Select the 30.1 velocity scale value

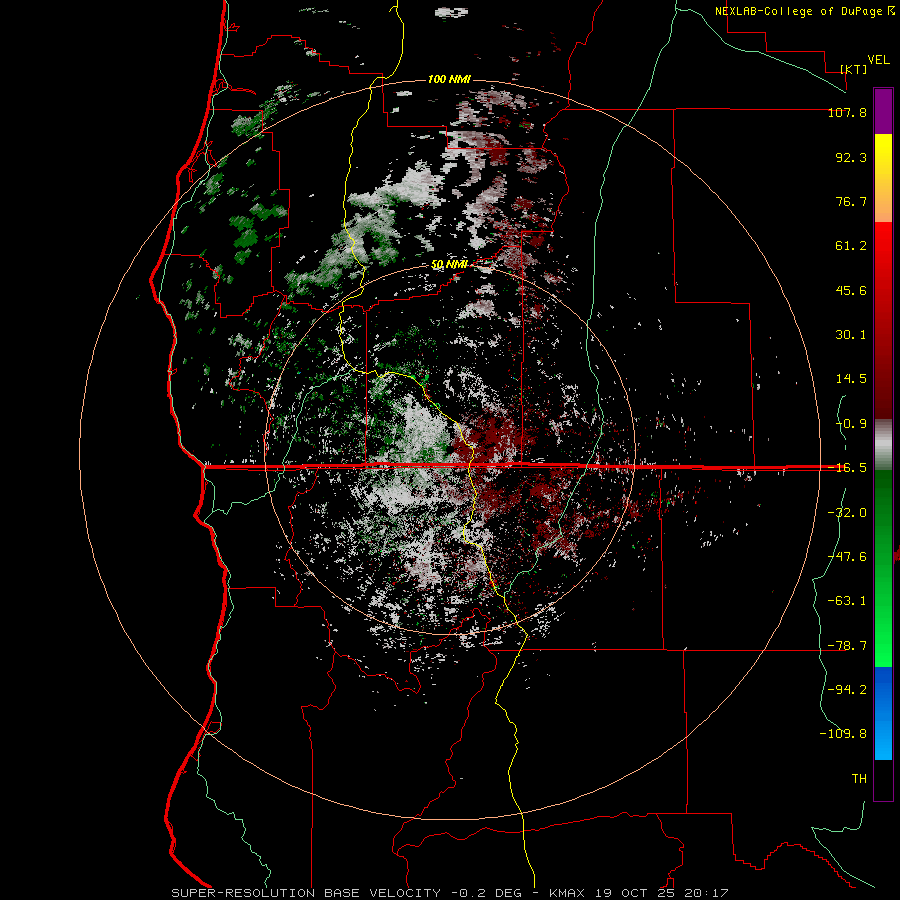click(851, 335)
